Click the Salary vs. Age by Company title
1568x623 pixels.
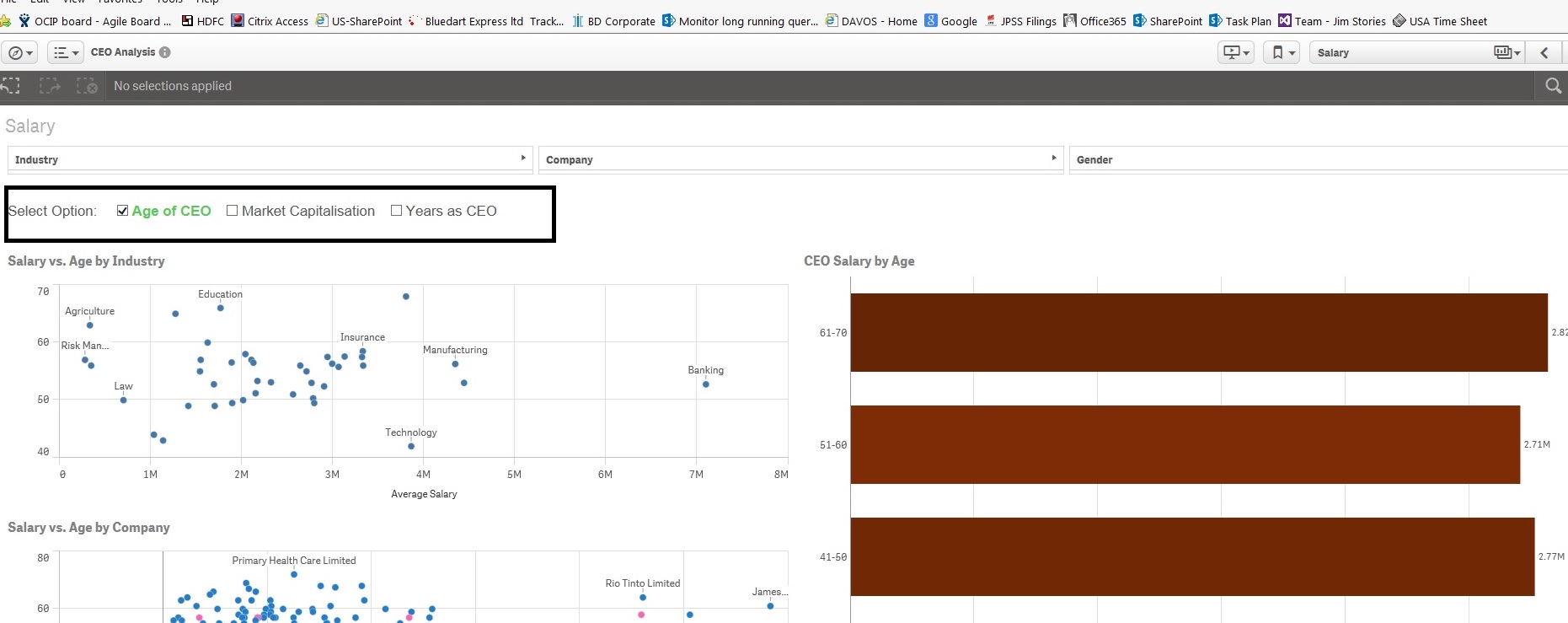click(x=88, y=528)
